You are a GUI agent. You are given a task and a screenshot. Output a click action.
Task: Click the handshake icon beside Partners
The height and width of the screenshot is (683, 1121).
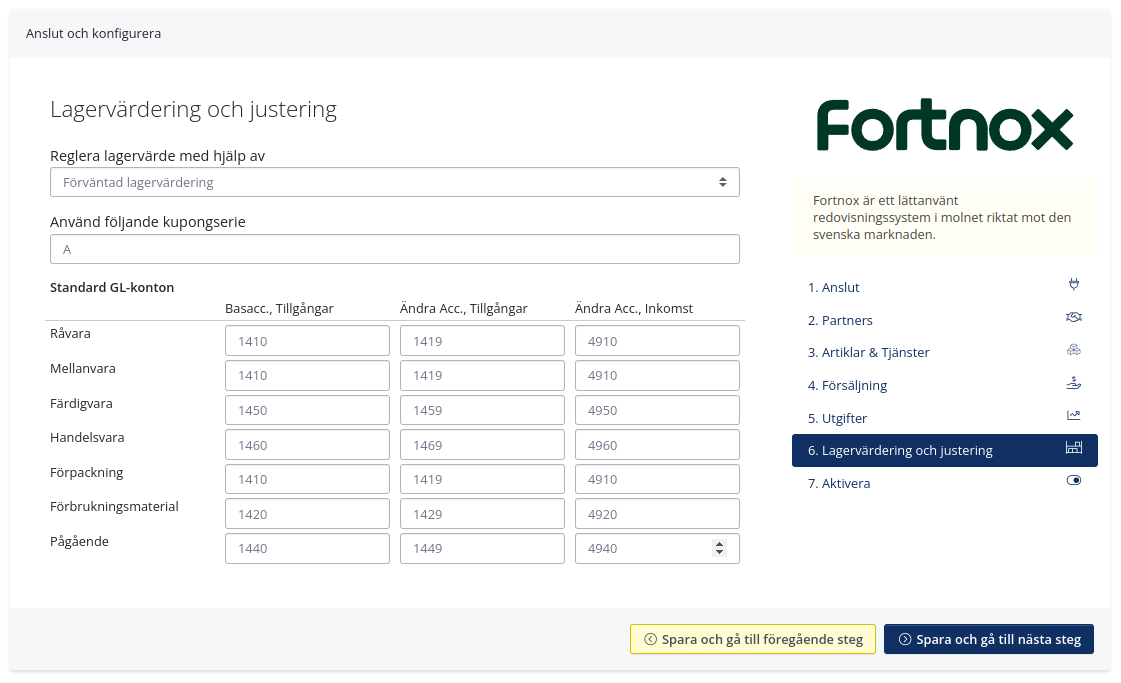(1074, 318)
